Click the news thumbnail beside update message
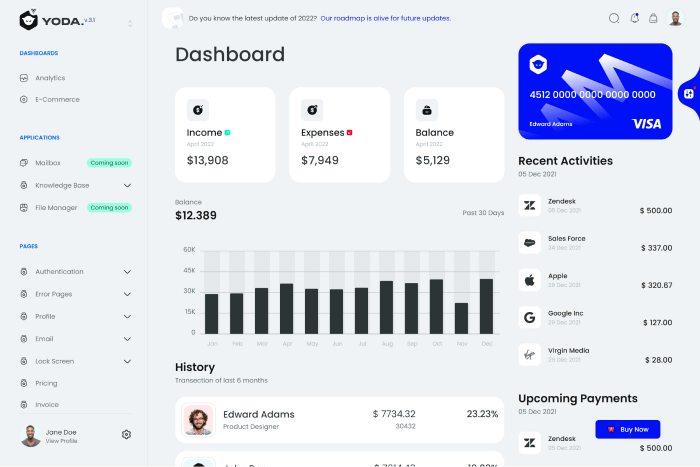The image size is (700, 467). tap(173, 18)
